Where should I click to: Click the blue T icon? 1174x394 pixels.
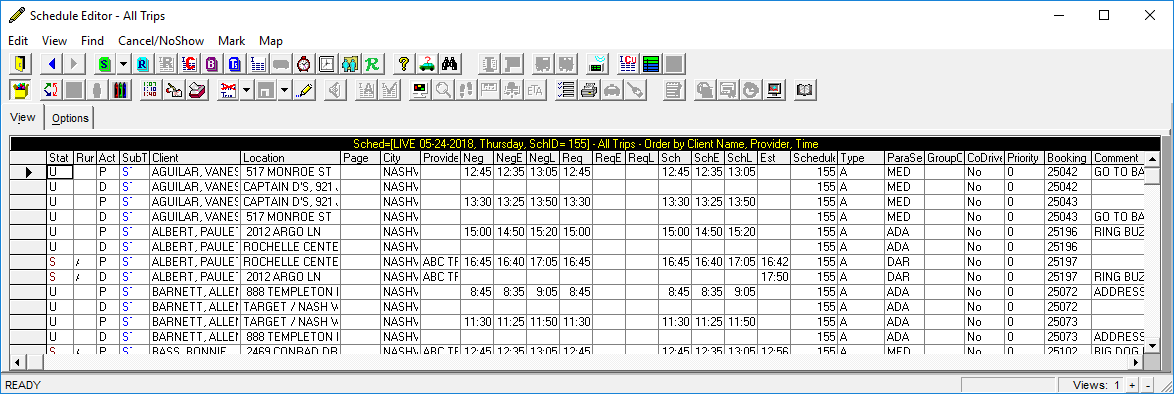coord(235,64)
